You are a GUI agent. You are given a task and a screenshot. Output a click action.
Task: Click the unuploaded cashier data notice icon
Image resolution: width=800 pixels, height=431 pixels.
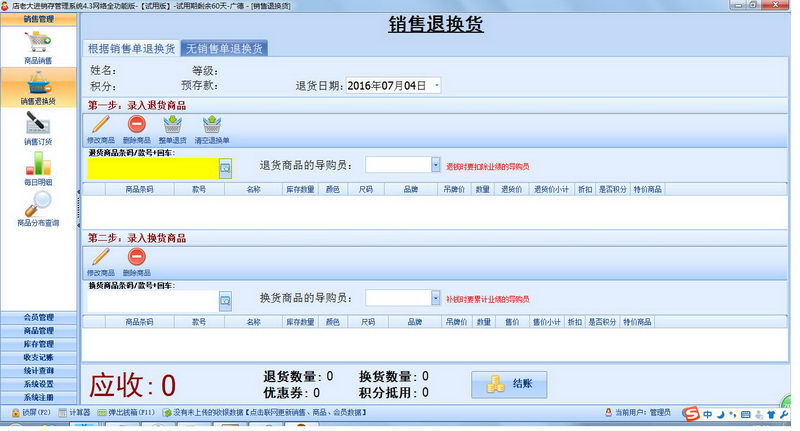tap(167, 412)
